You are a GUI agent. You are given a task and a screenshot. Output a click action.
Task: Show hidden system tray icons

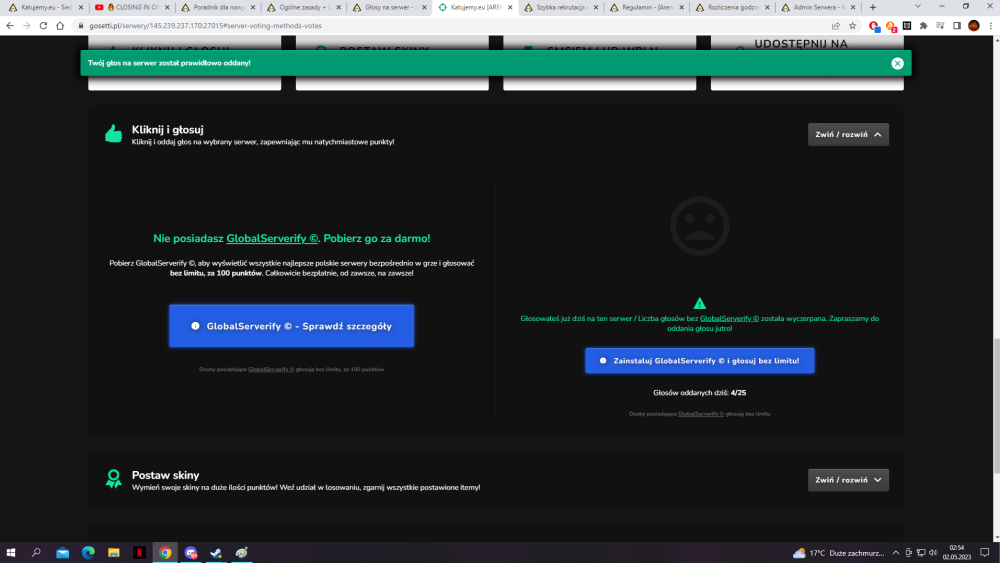(x=895, y=553)
